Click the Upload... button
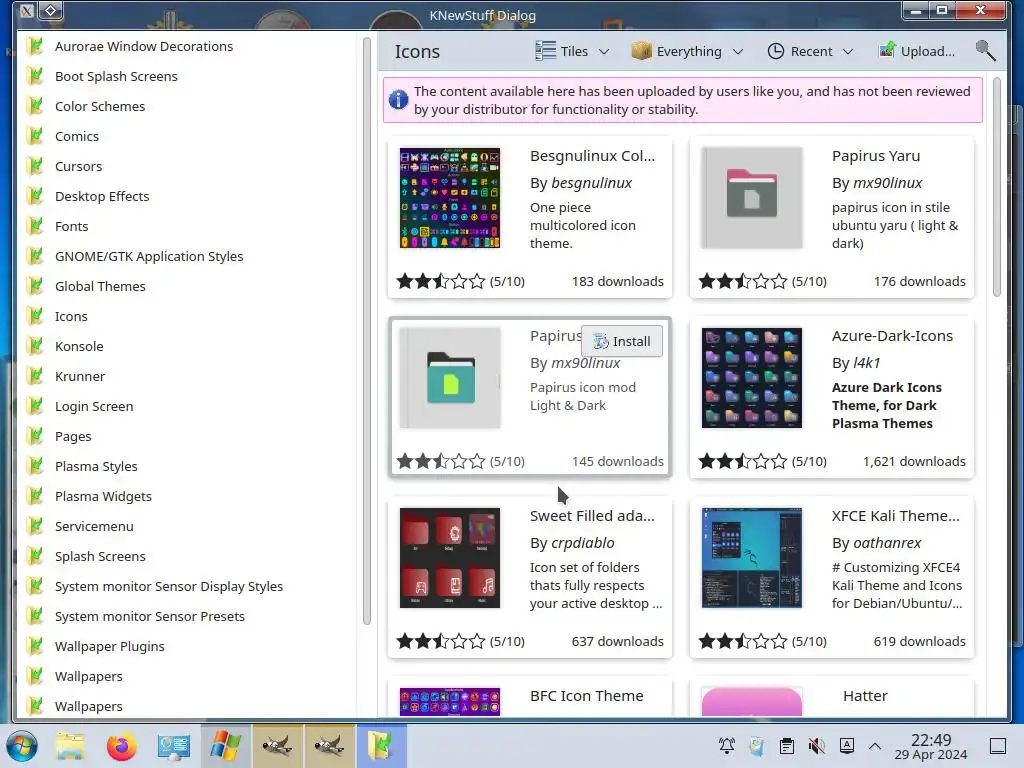The height and width of the screenshot is (768, 1024). click(917, 51)
